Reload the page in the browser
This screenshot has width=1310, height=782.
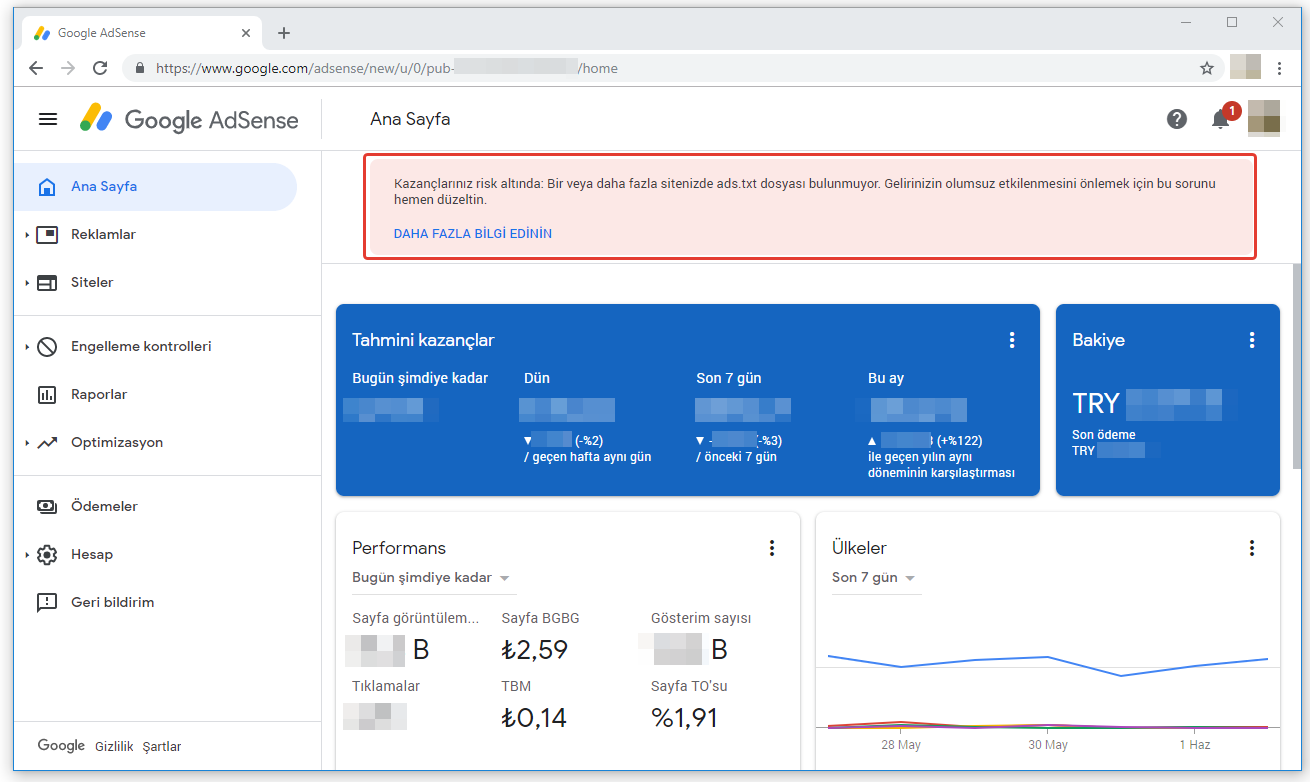(100, 68)
